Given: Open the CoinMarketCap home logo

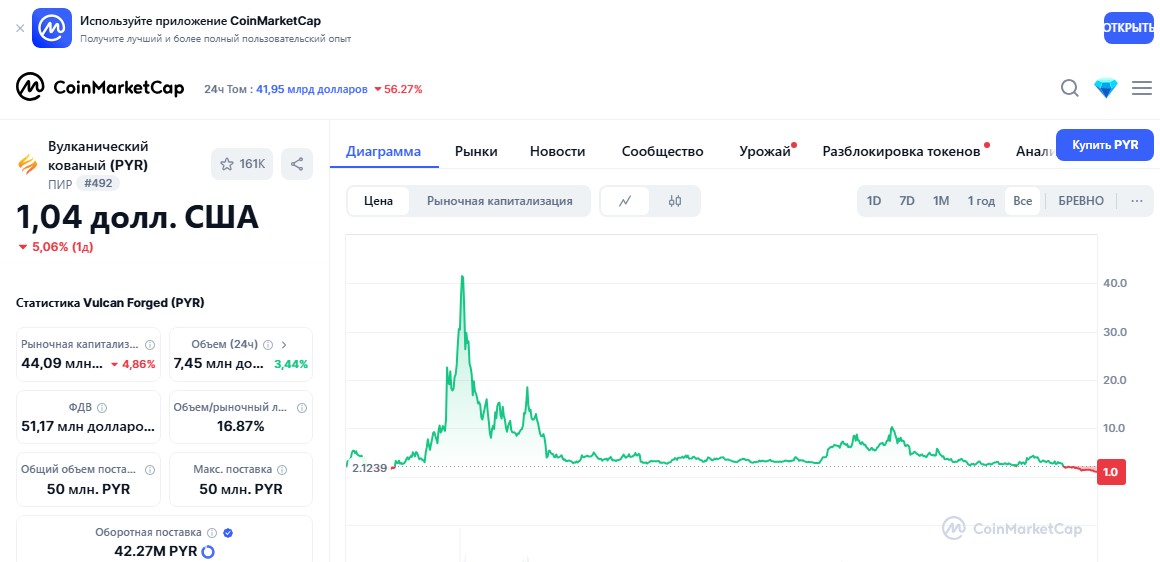Looking at the screenshot, I should tap(100, 88).
